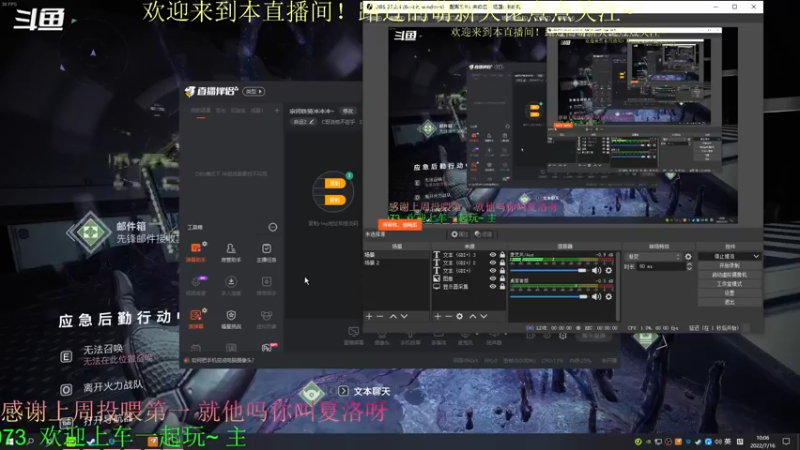This screenshot has width=800, height=450.
Task: Toggle visibility of first 文本 (GDI+) source
Action: point(492,270)
